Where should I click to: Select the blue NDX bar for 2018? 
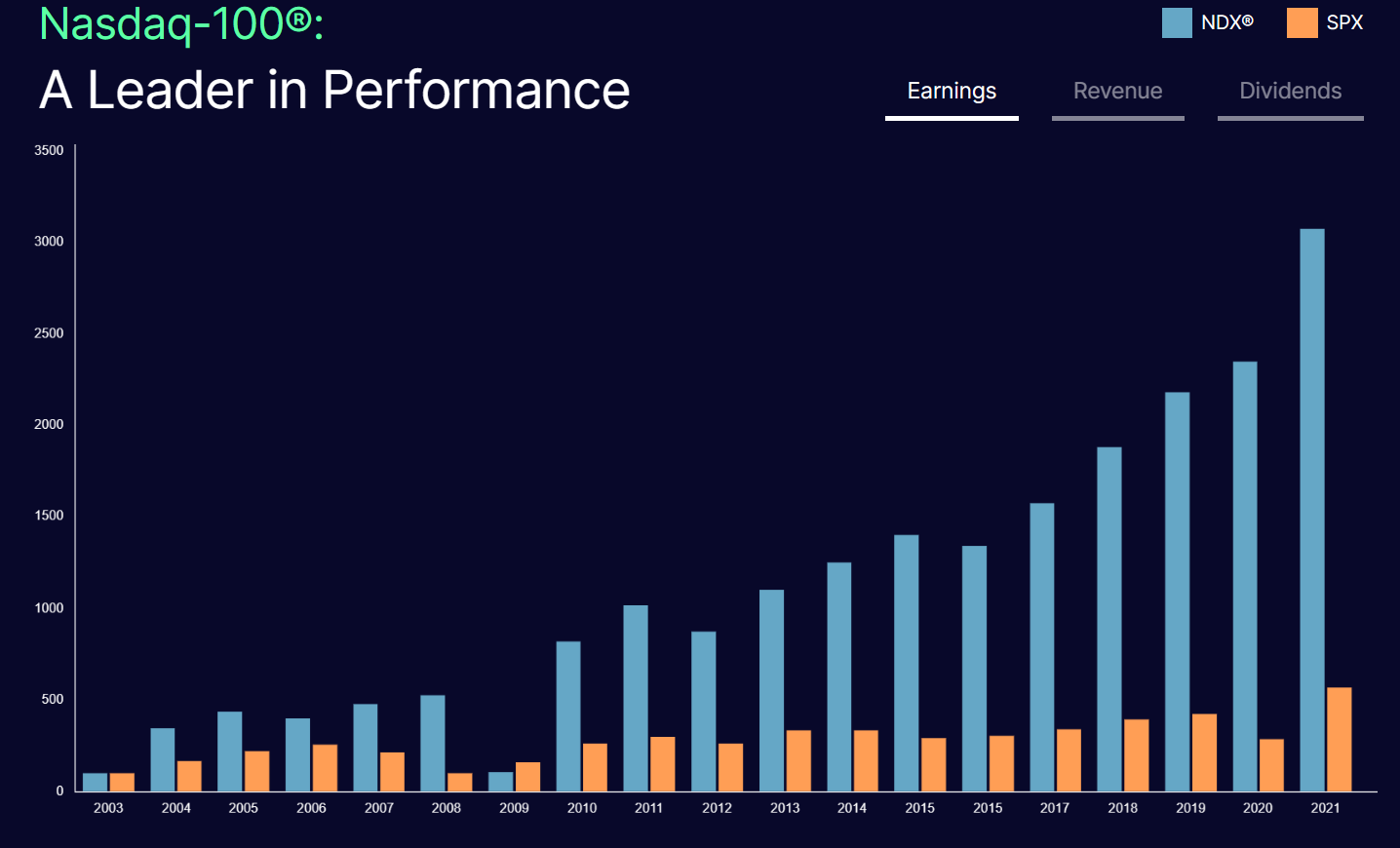pyautogui.click(x=1109, y=619)
